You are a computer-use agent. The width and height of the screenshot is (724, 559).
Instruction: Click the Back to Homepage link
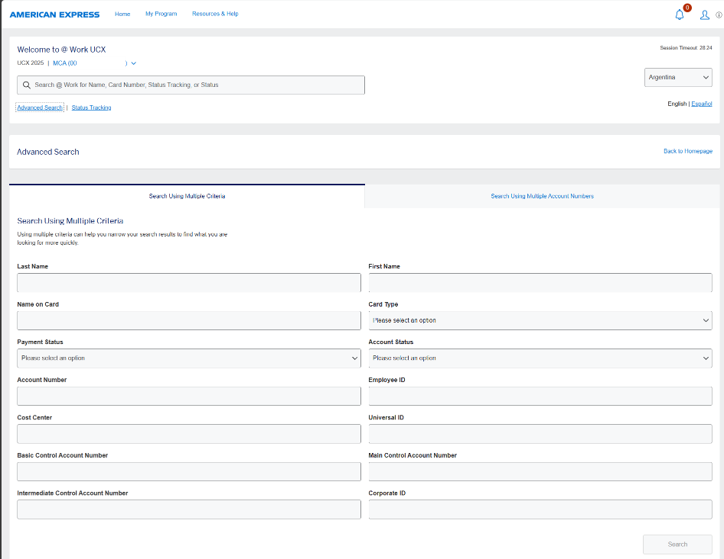point(687,151)
